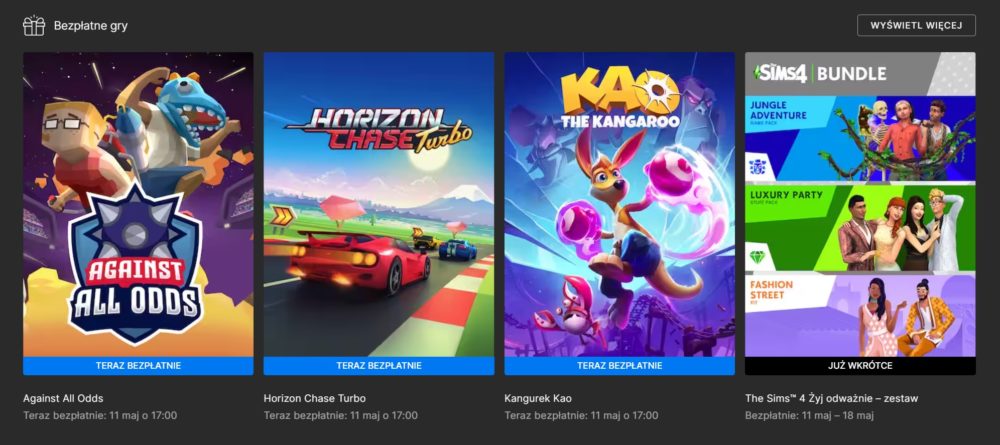Screen dimensions: 1000x445
Task: Click the green diamond Luxury Party pack icon
Action: pos(760,256)
